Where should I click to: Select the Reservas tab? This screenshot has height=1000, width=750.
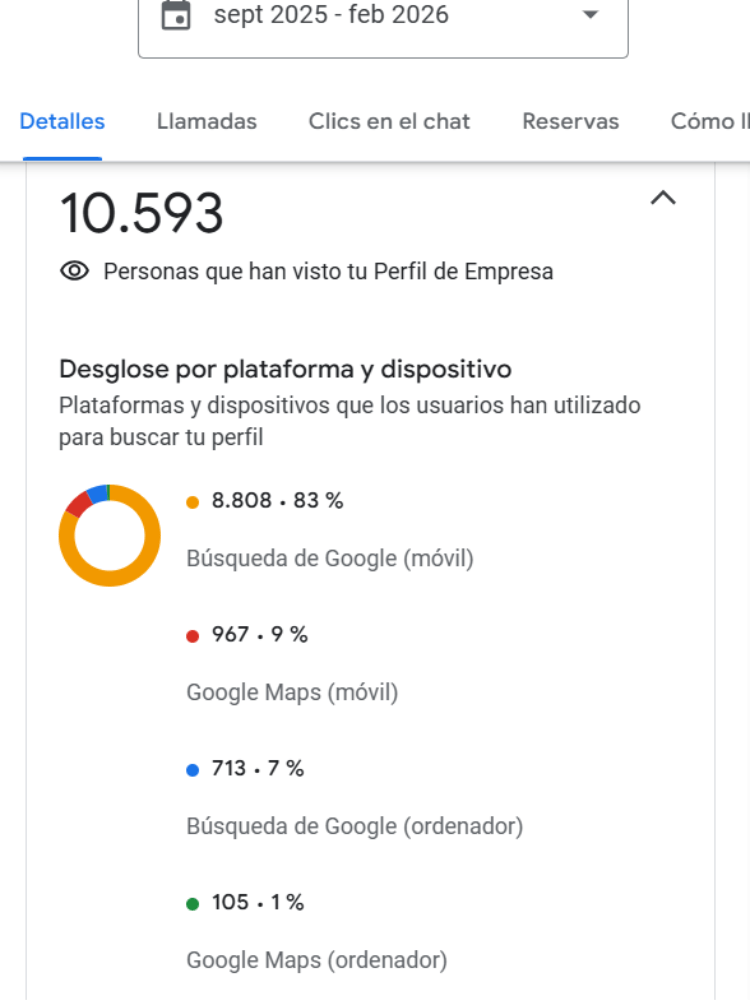pyautogui.click(x=570, y=122)
